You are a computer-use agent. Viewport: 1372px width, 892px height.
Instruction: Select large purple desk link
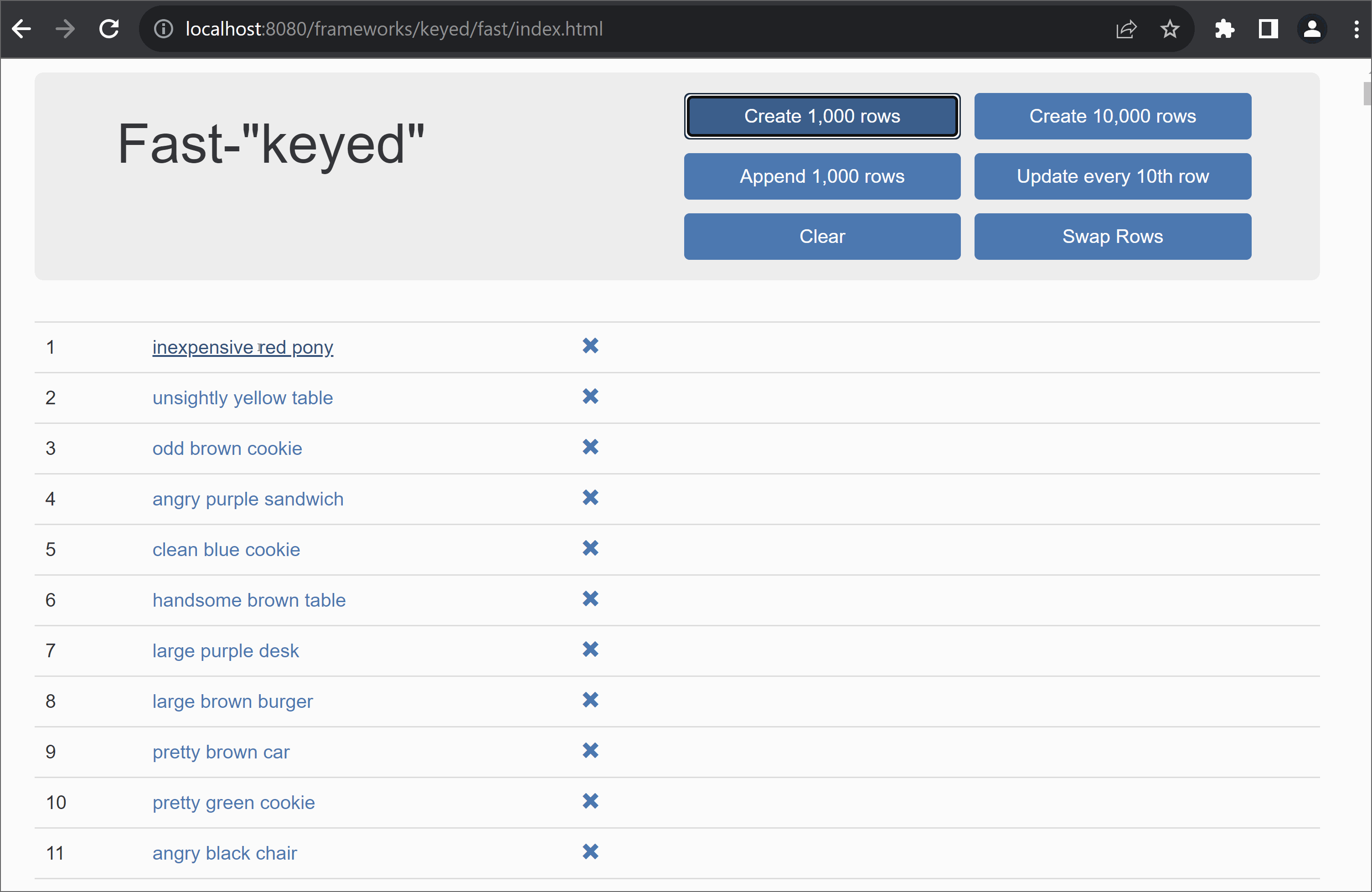225,651
